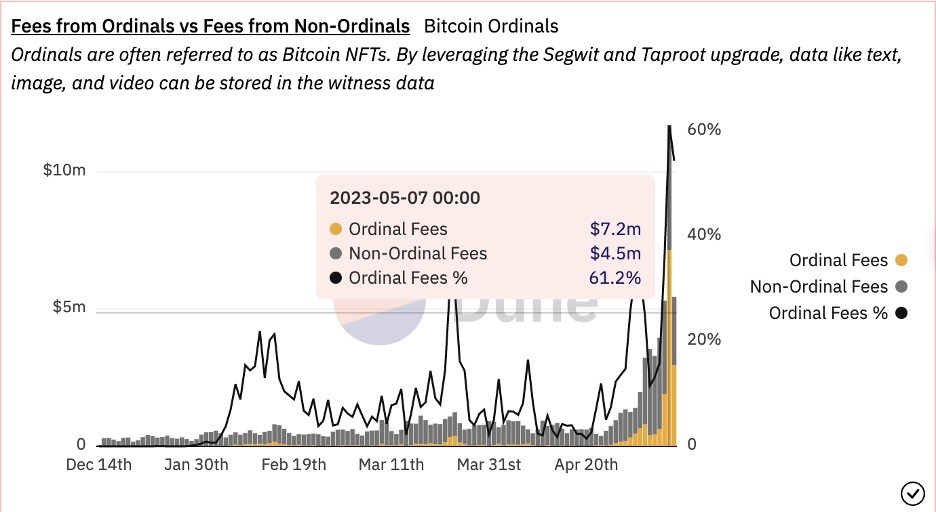Screen dimensions: 936x512
Task: Click the $10m y-axis label
Action: (x=64, y=170)
